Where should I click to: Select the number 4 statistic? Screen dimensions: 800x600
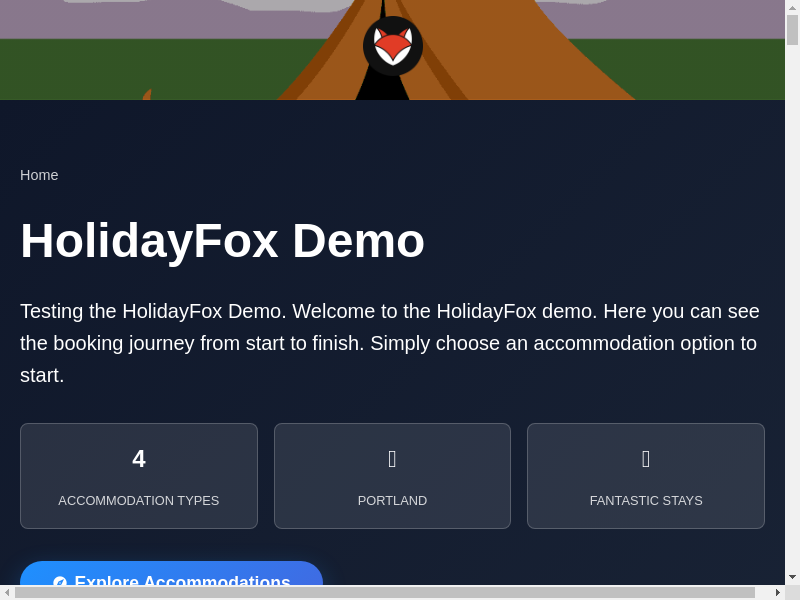[x=139, y=459]
